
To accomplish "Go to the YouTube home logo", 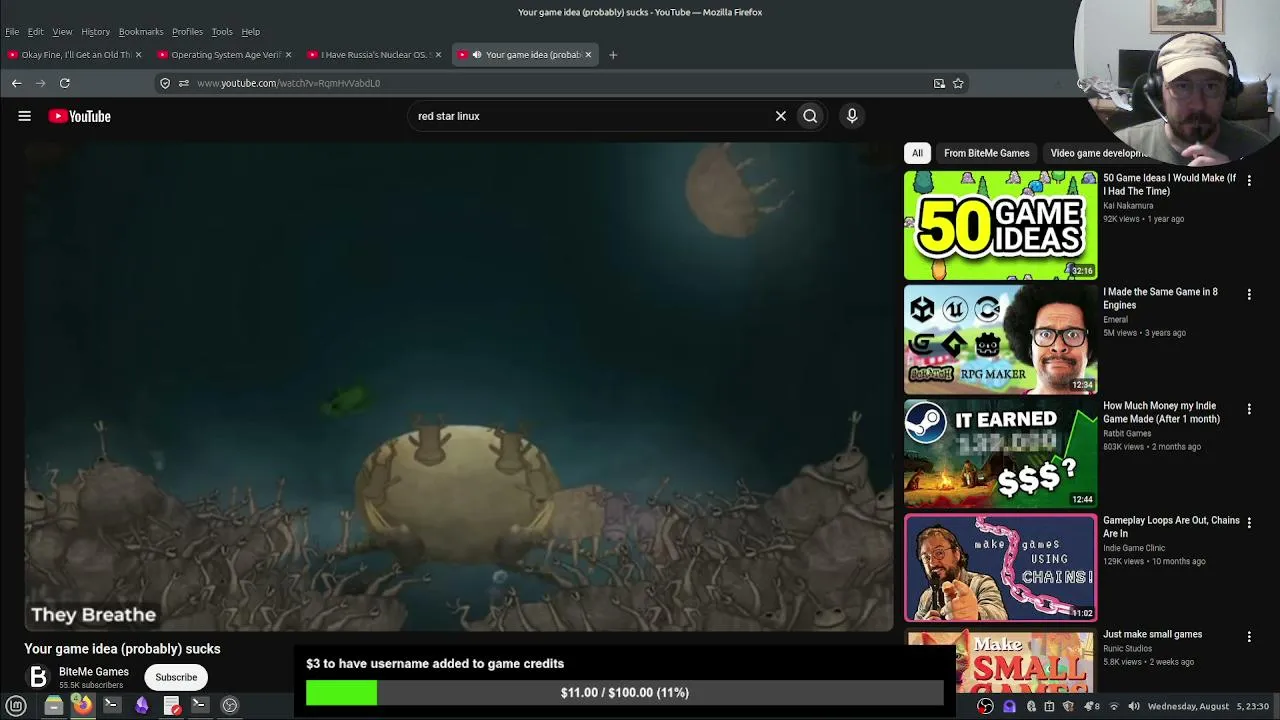I will coord(80,116).
